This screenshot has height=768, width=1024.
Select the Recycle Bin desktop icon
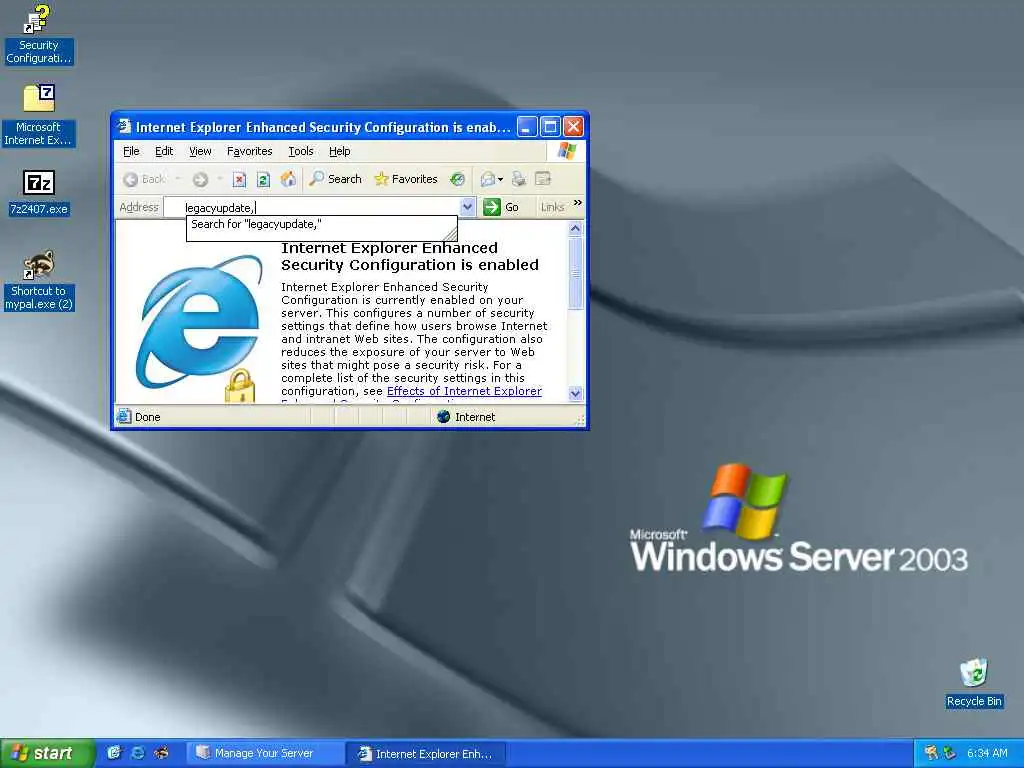(x=974, y=683)
